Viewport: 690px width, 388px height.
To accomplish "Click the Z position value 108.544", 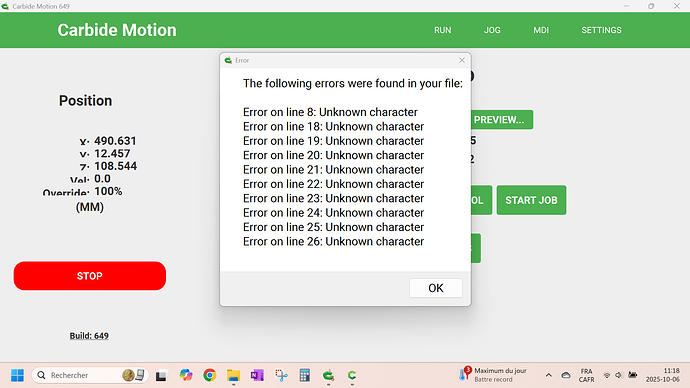I will pos(116,166).
